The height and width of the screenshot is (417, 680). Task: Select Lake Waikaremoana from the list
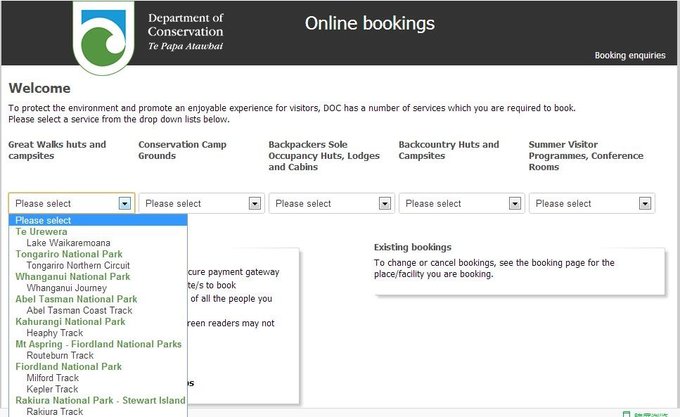pos(68,243)
